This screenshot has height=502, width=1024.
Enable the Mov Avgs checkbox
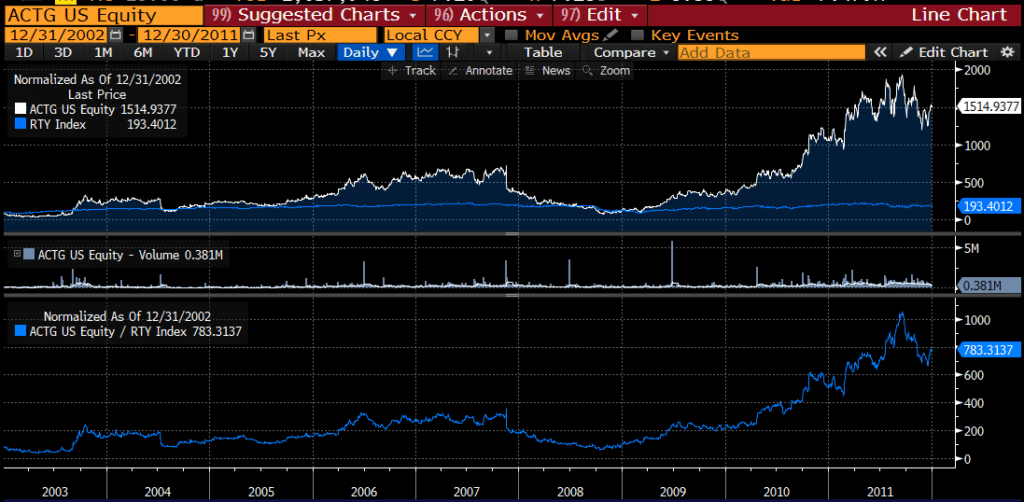513,35
